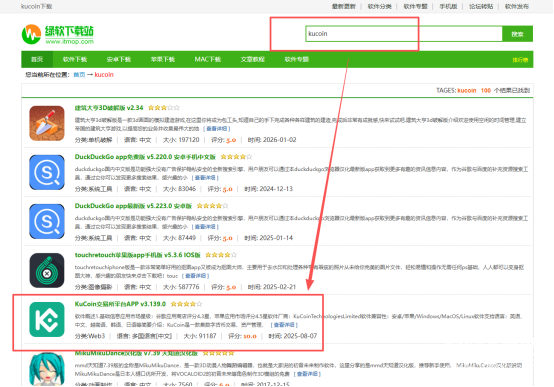Click 查看详细 for touchretouch
Image resolution: width=554 pixels, height=387 pixels.
point(195,276)
